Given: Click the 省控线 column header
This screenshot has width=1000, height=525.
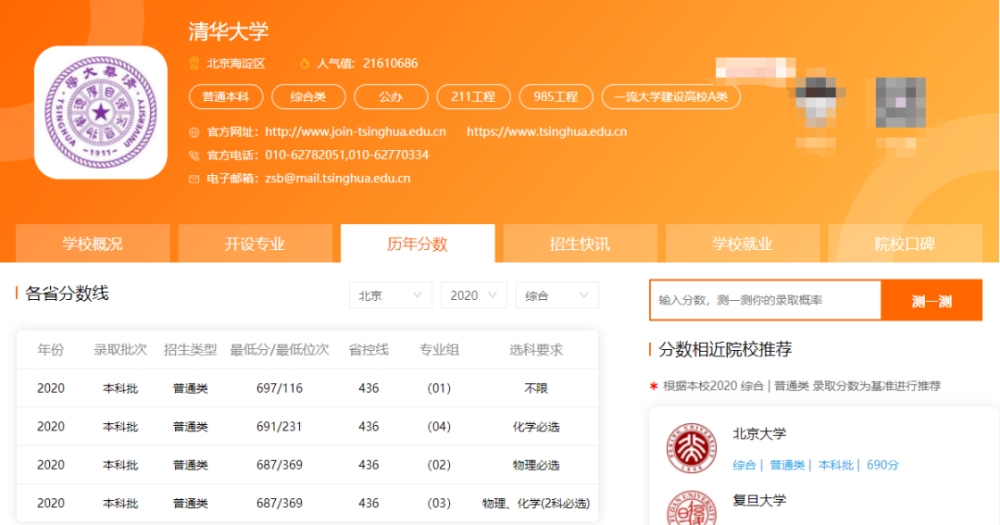Looking at the screenshot, I should point(369,350).
